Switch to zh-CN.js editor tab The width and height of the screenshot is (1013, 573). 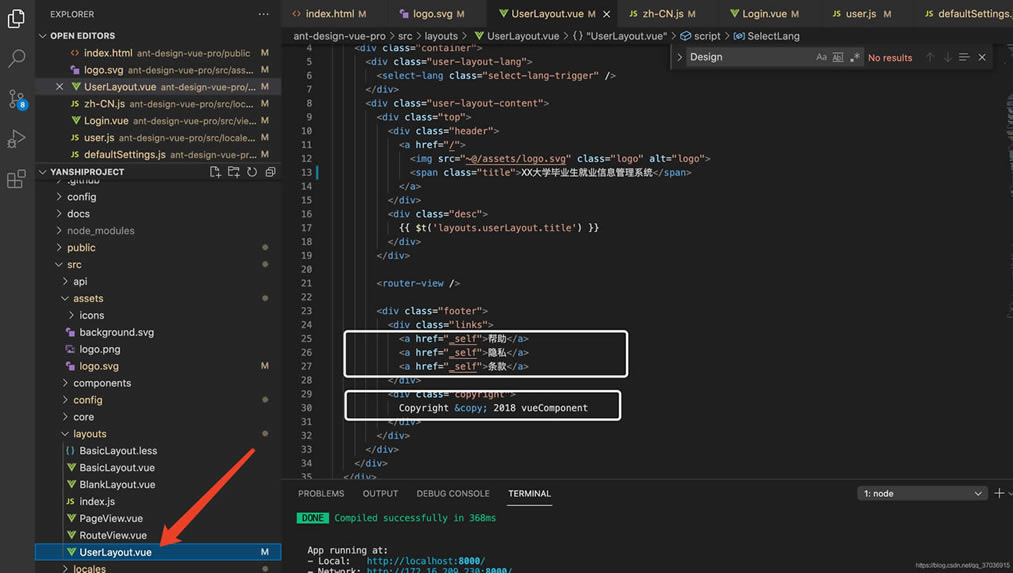[x=663, y=14]
